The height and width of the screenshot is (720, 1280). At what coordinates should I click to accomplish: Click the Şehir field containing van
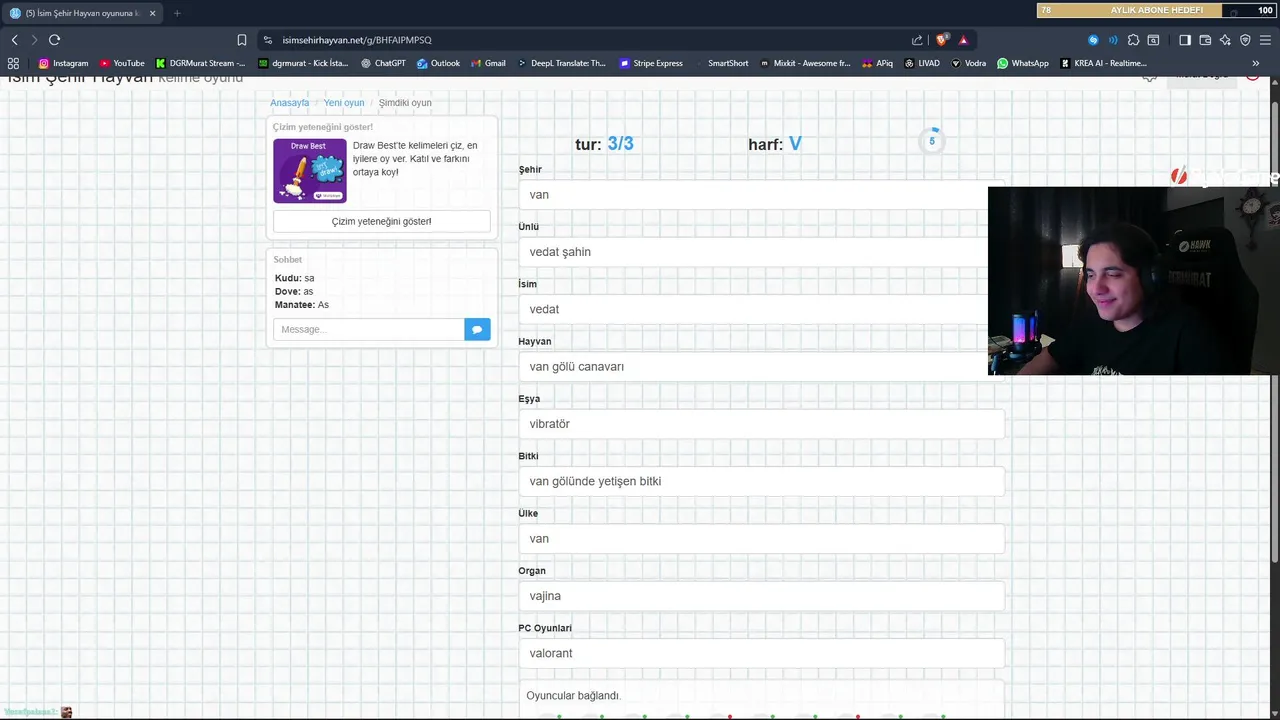(761, 195)
